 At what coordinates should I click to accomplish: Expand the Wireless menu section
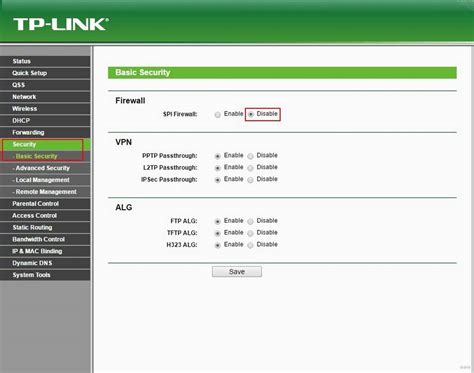click(45, 109)
